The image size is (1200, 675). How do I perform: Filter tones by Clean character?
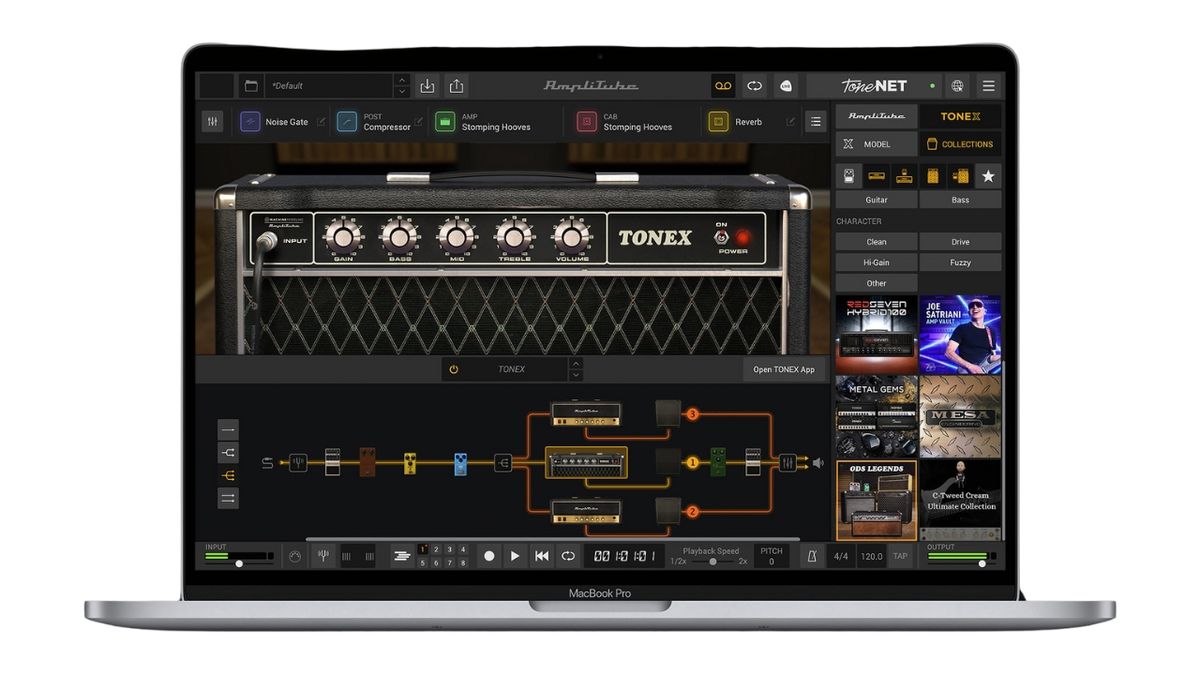pos(875,241)
